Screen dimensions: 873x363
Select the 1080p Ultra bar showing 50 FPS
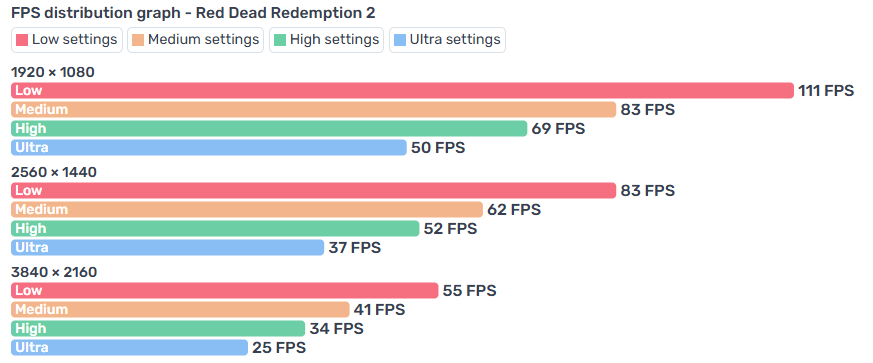click(209, 148)
